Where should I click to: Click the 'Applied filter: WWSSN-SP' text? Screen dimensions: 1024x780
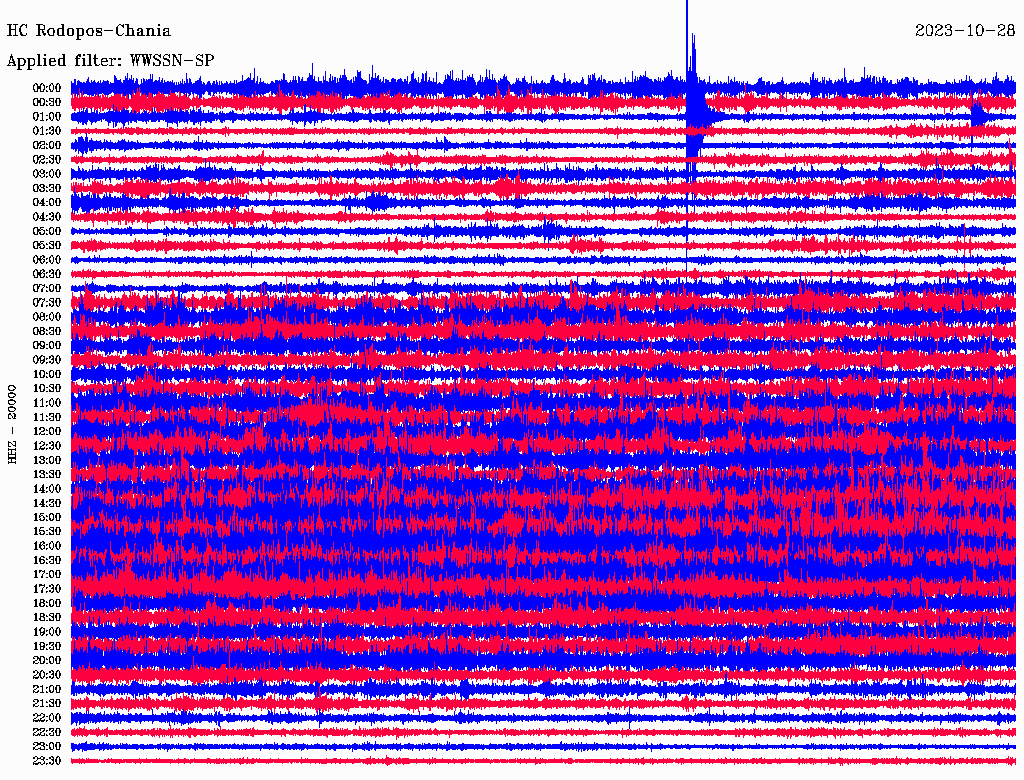pos(110,61)
